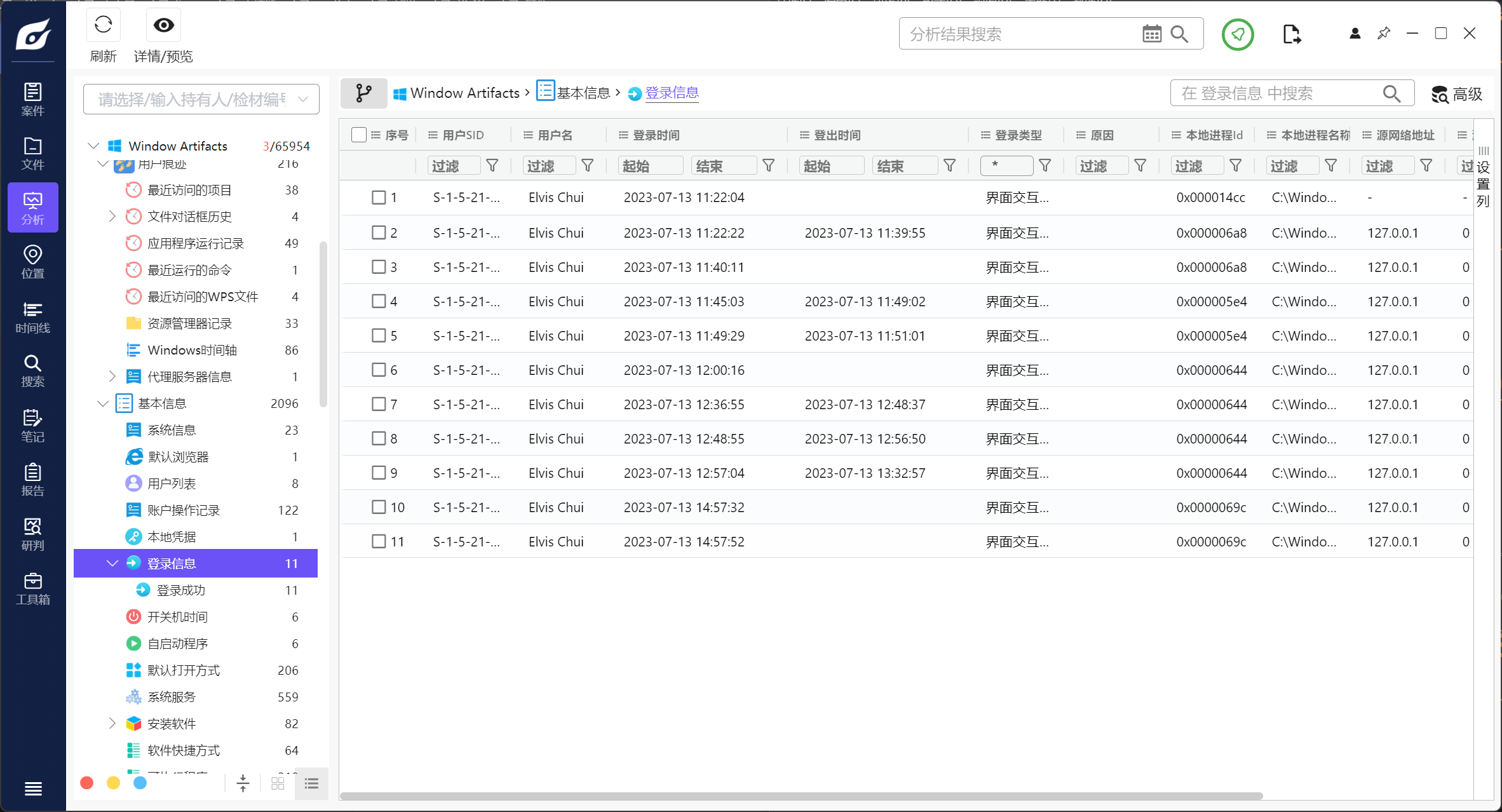
Task: Open the toolbox (工具箱) sidebar icon
Action: (x=32, y=588)
